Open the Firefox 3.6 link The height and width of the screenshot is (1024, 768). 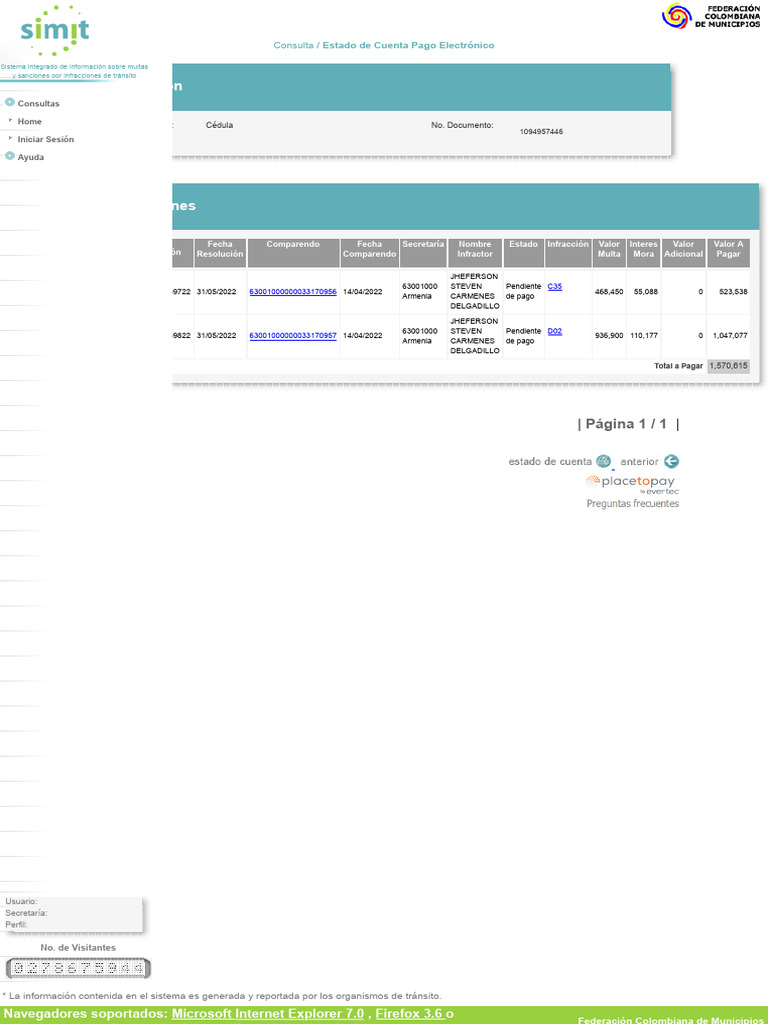[409, 1014]
